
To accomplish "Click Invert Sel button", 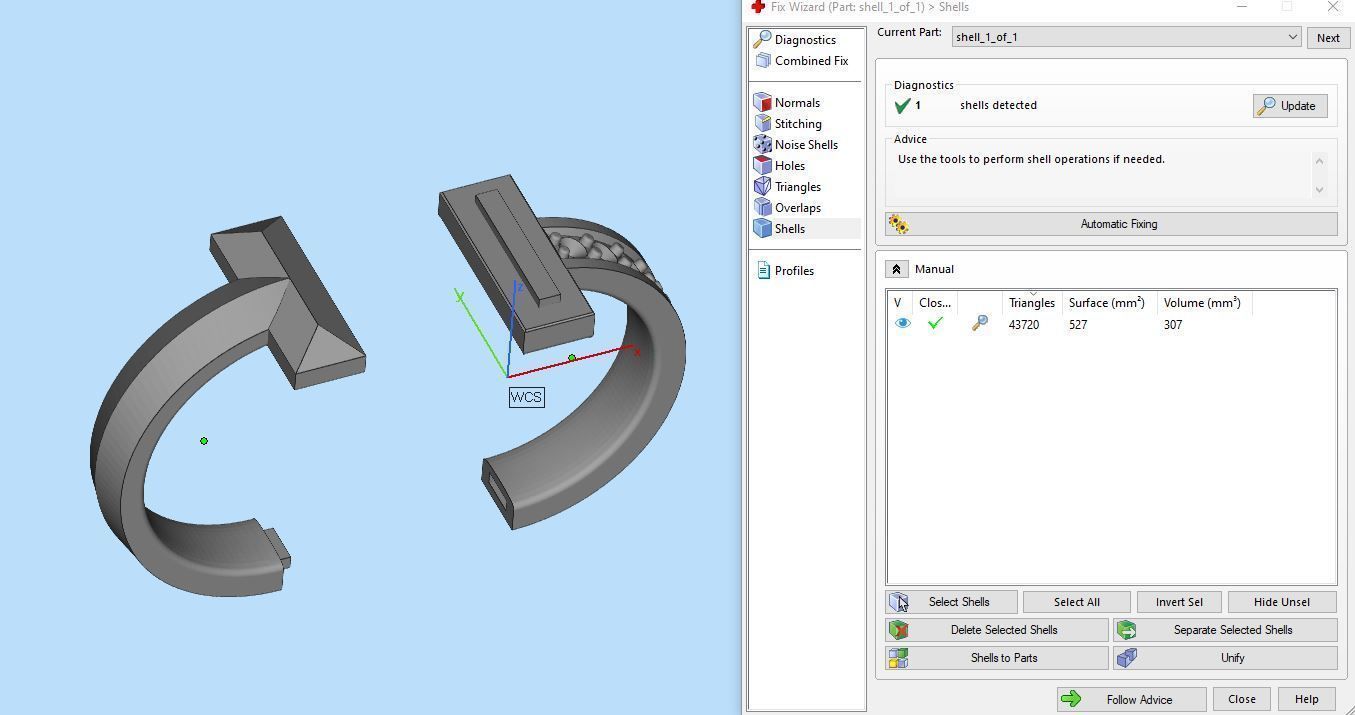I will click(x=1179, y=602).
